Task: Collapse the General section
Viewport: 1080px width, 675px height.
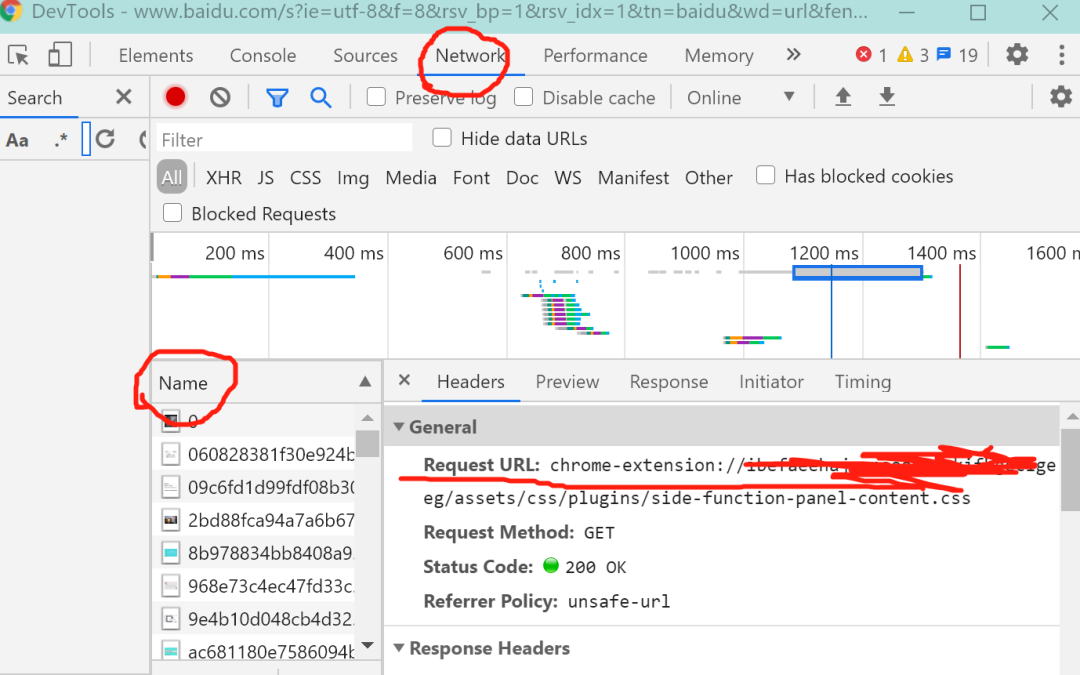Action: tap(399, 427)
